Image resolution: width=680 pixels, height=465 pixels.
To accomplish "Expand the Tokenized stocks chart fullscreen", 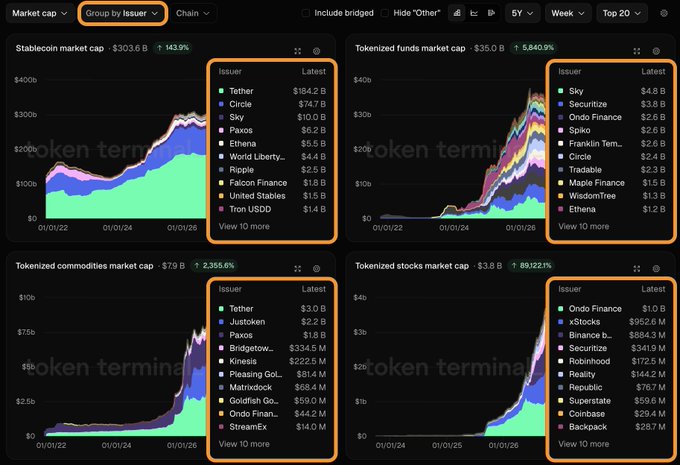I will pyautogui.click(x=637, y=269).
